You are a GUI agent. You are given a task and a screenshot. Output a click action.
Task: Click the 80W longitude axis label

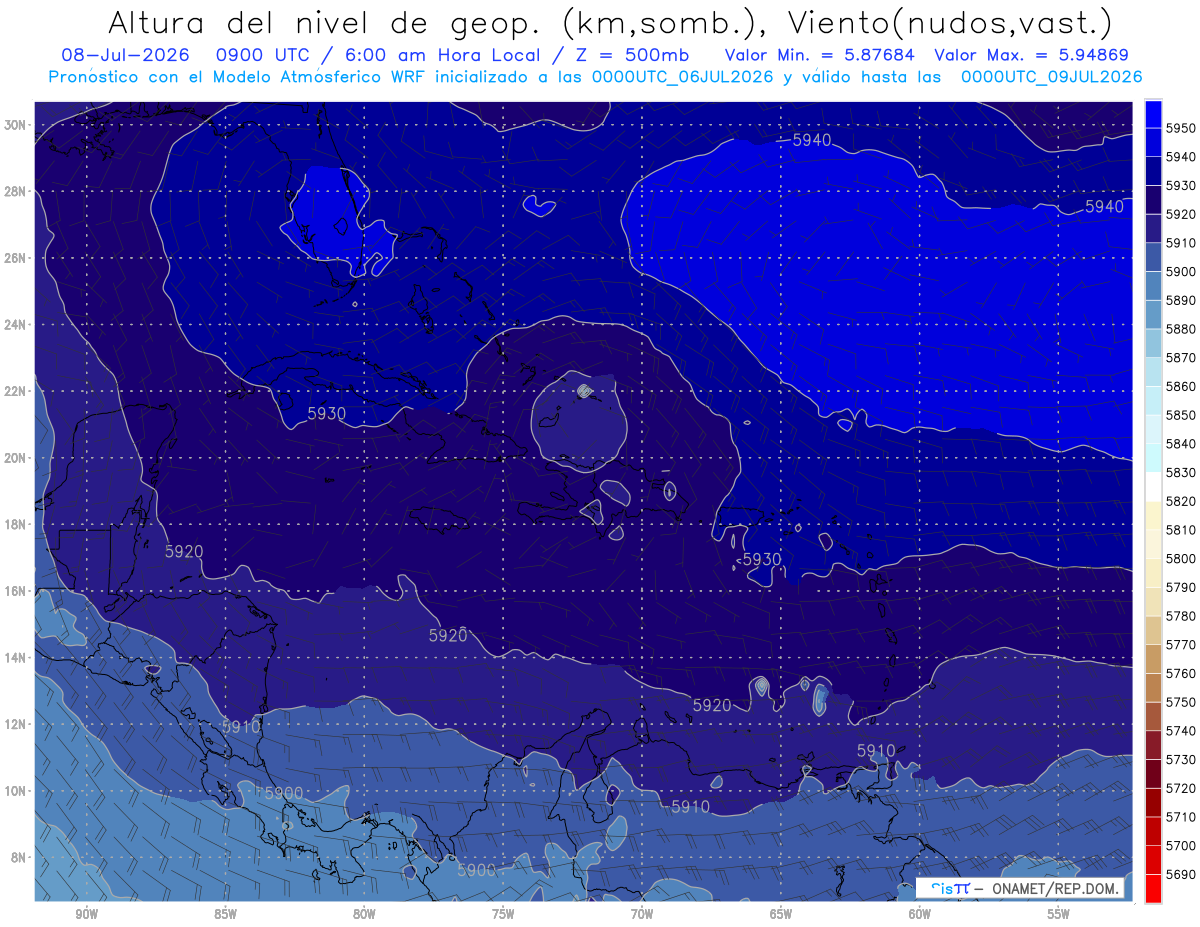click(x=364, y=914)
